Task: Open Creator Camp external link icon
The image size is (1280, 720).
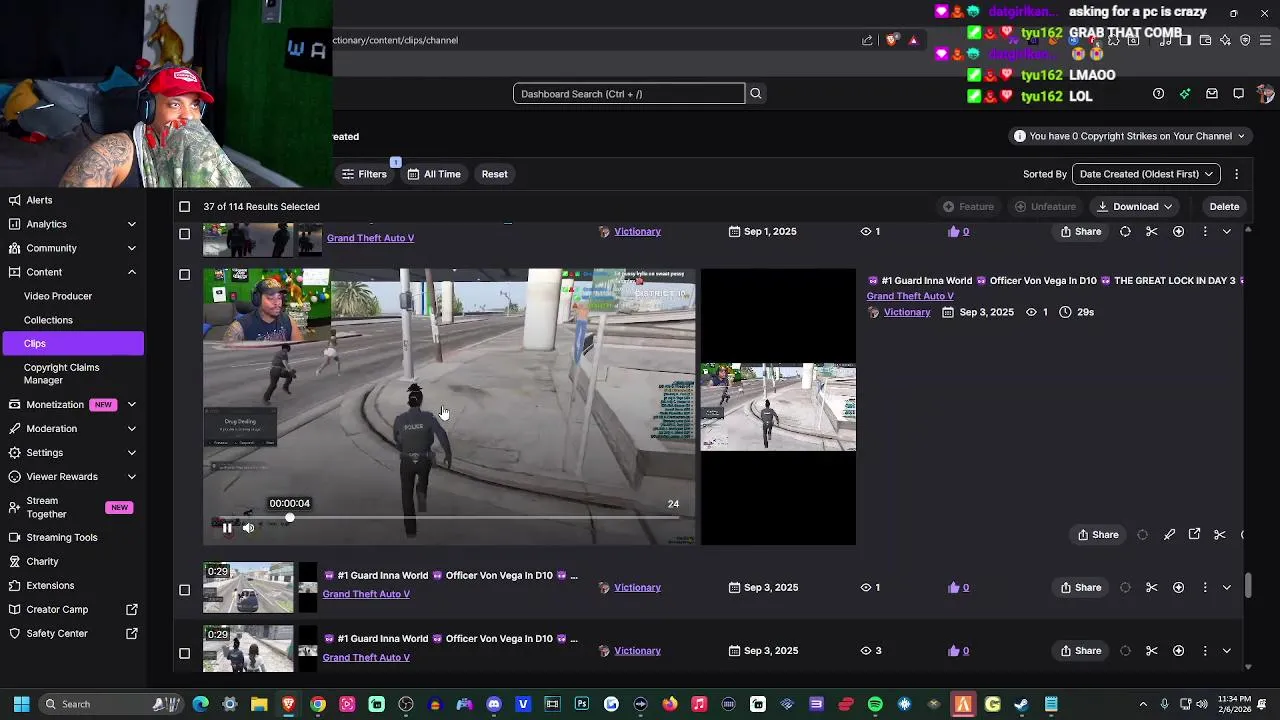Action: coord(132,610)
